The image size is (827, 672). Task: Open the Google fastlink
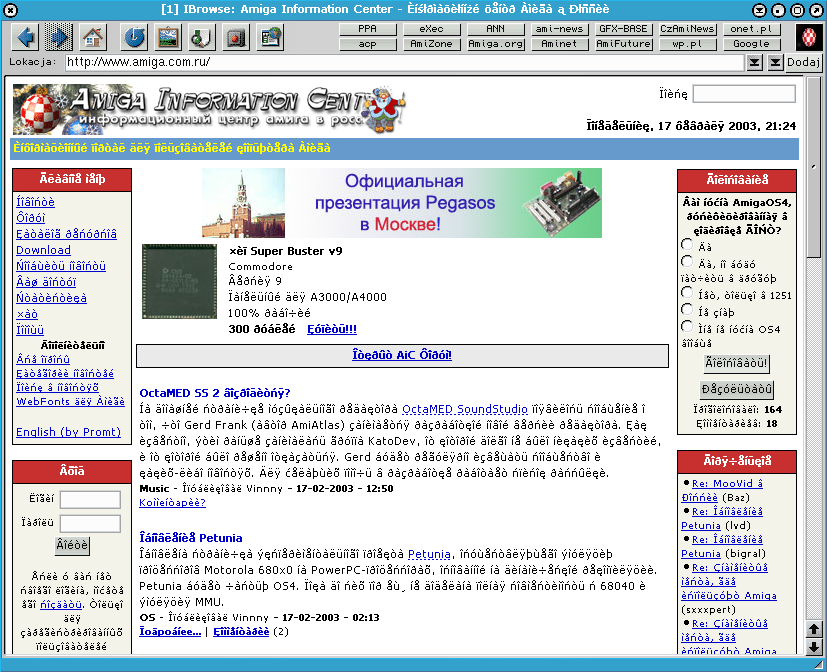752,44
